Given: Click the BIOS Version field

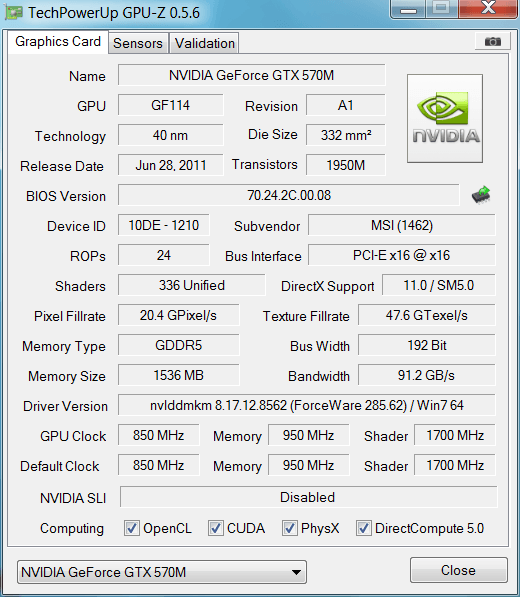Looking at the screenshot, I should click(x=289, y=195).
